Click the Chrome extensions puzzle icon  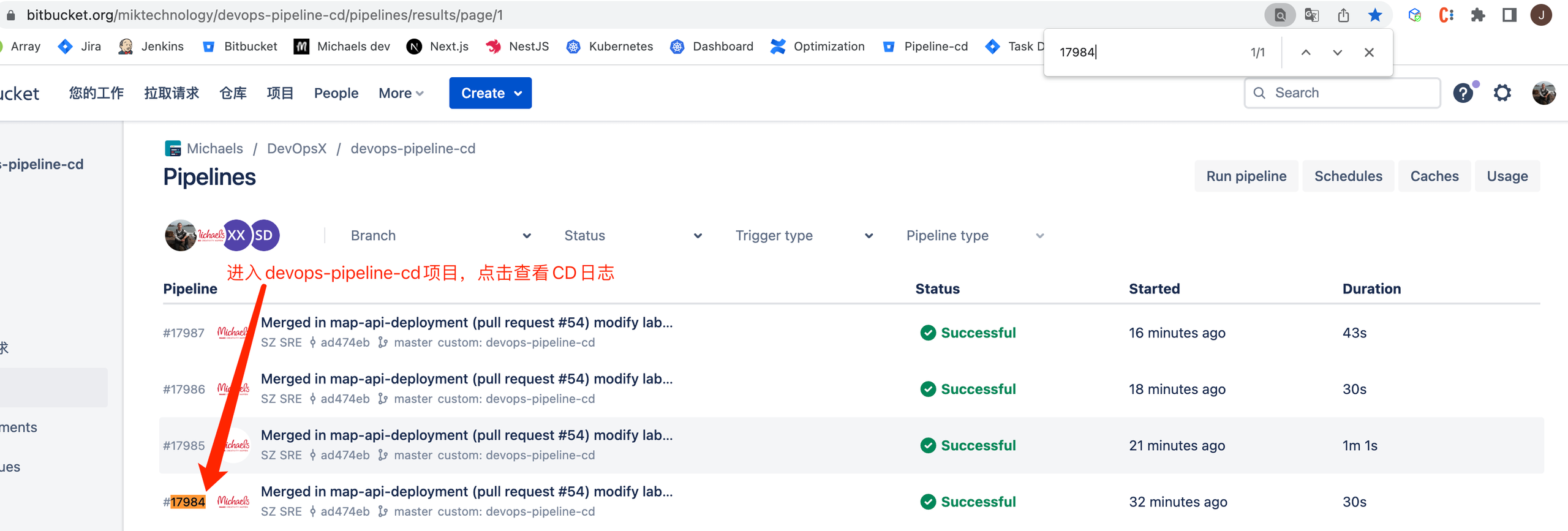coord(1478,15)
